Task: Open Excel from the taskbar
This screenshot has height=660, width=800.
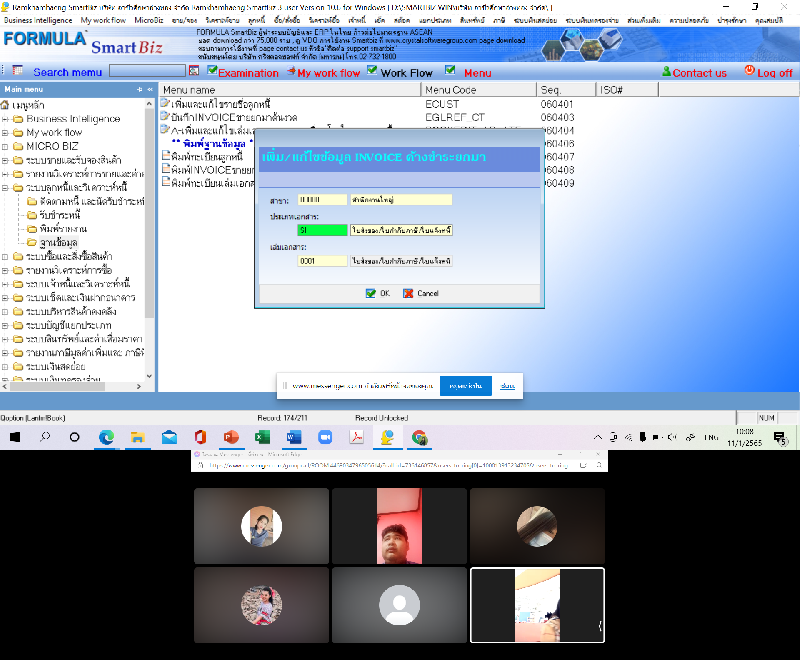Action: click(x=262, y=437)
